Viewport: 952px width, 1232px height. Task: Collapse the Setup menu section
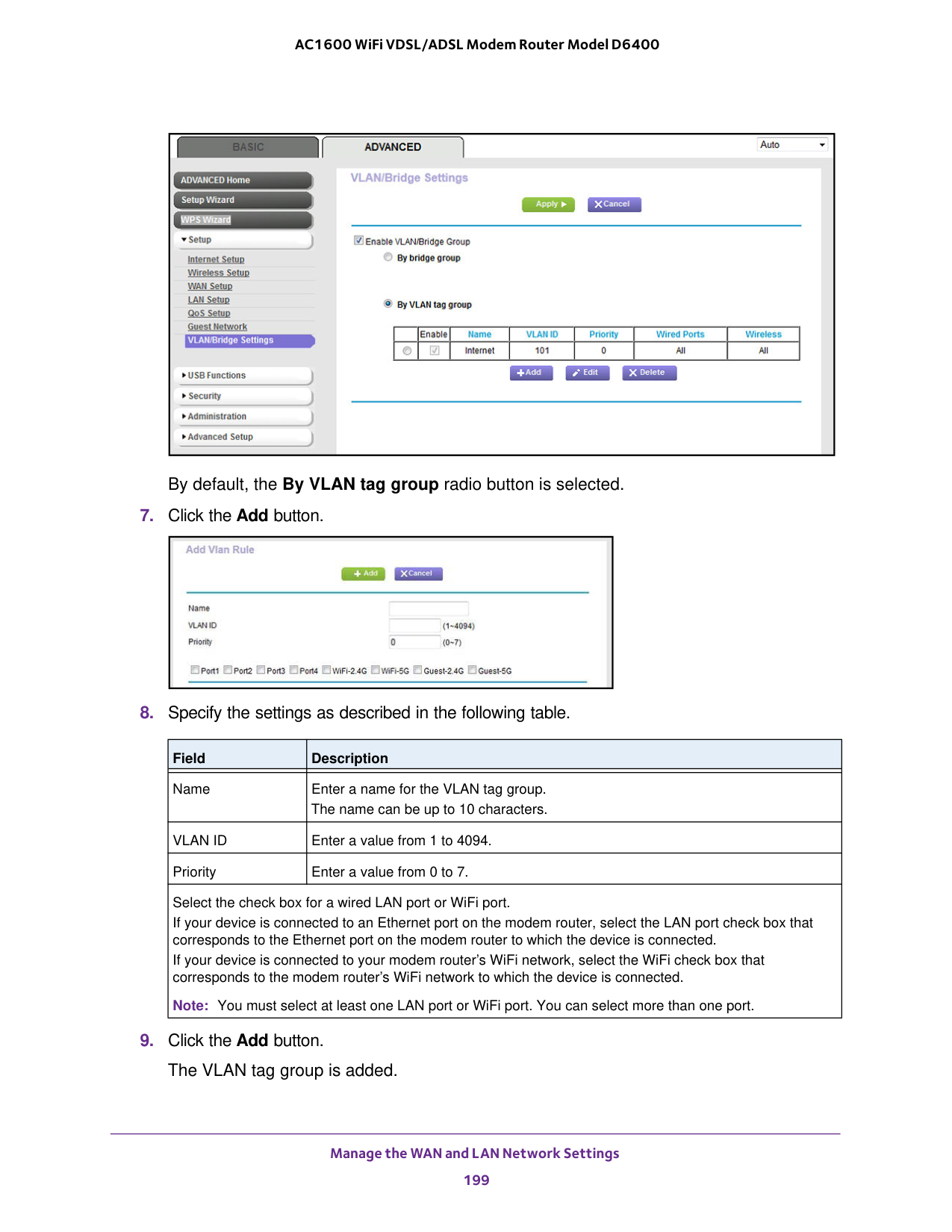tap(199, 240)
